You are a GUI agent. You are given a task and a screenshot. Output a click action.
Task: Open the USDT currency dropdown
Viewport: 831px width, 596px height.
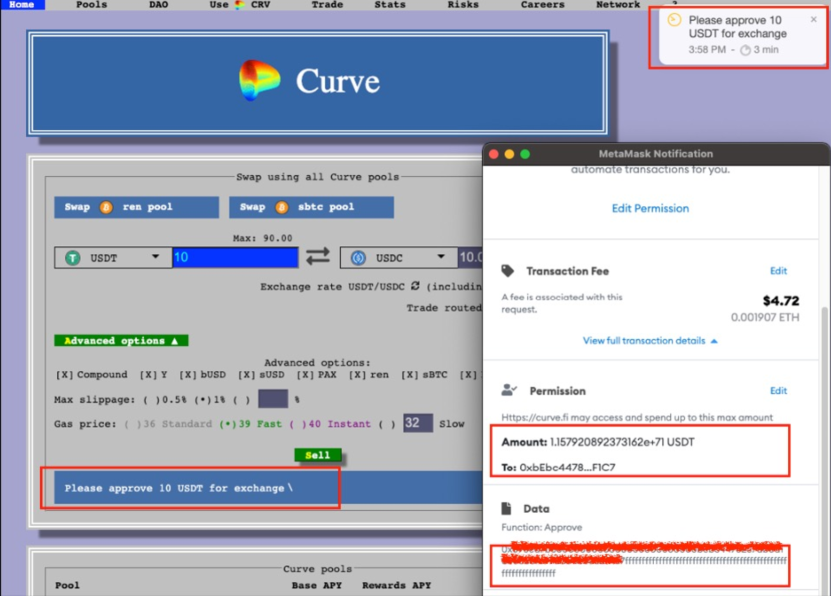113,258
